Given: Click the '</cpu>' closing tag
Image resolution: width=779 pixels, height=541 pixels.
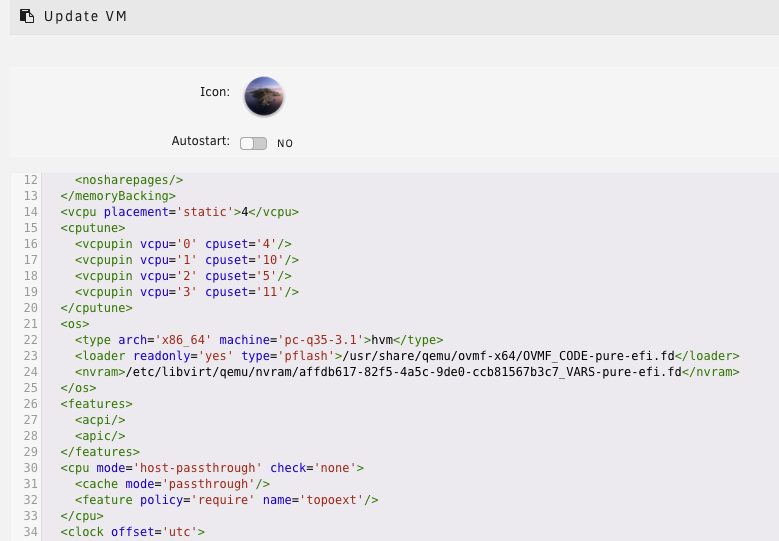Looking at the screenshot, I should pos(82,516).
